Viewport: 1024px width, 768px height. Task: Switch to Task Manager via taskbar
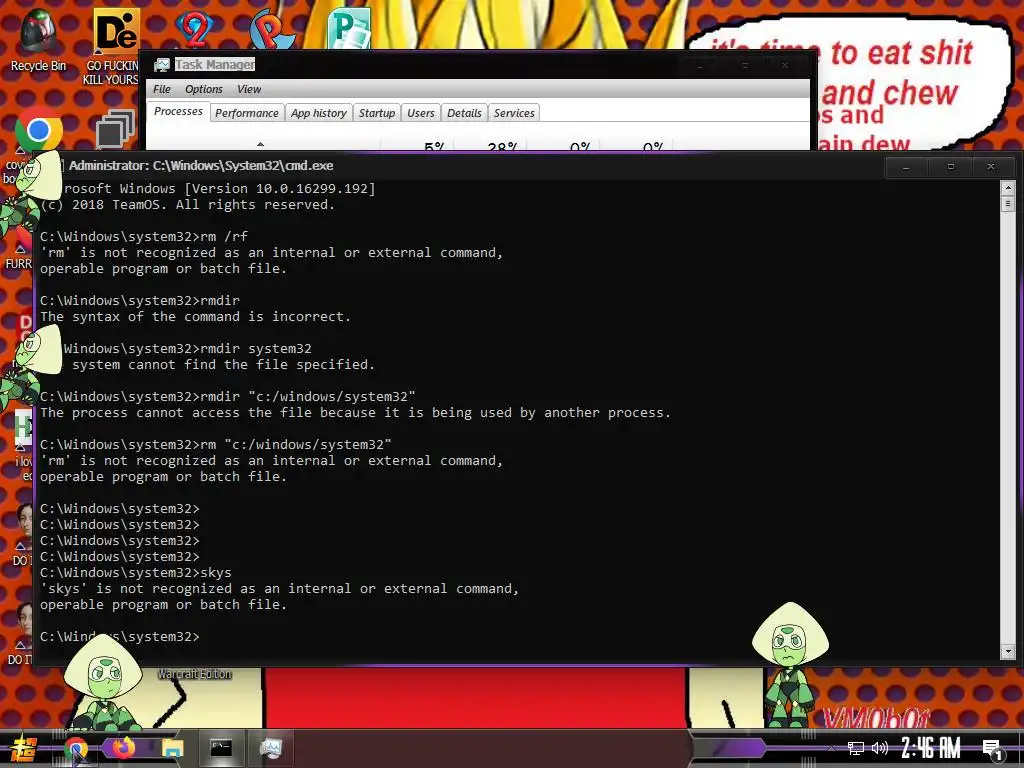click(x=270, y=748)
